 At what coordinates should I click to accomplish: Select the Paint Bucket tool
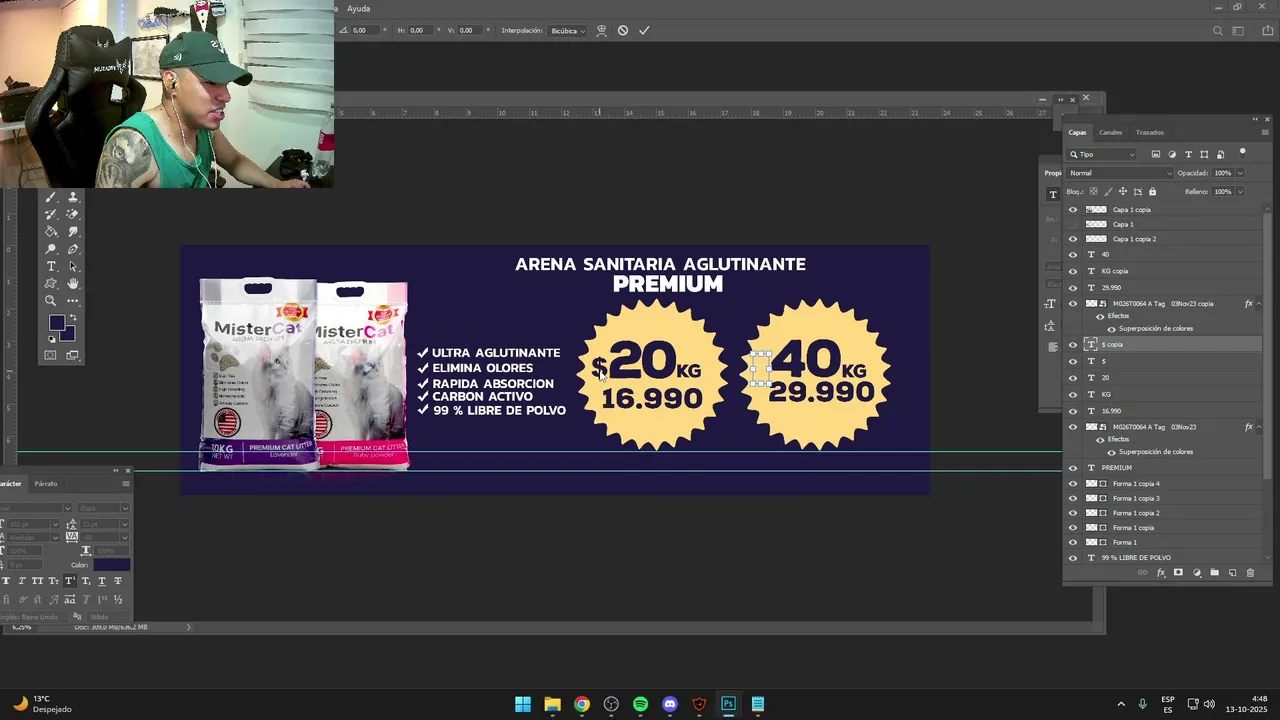pyautogui.click(x=51, y=232)
